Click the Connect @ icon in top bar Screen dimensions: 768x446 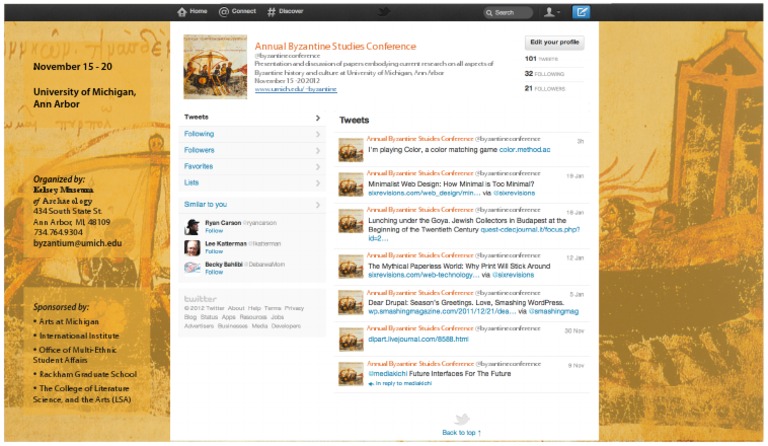coord(224,12)
